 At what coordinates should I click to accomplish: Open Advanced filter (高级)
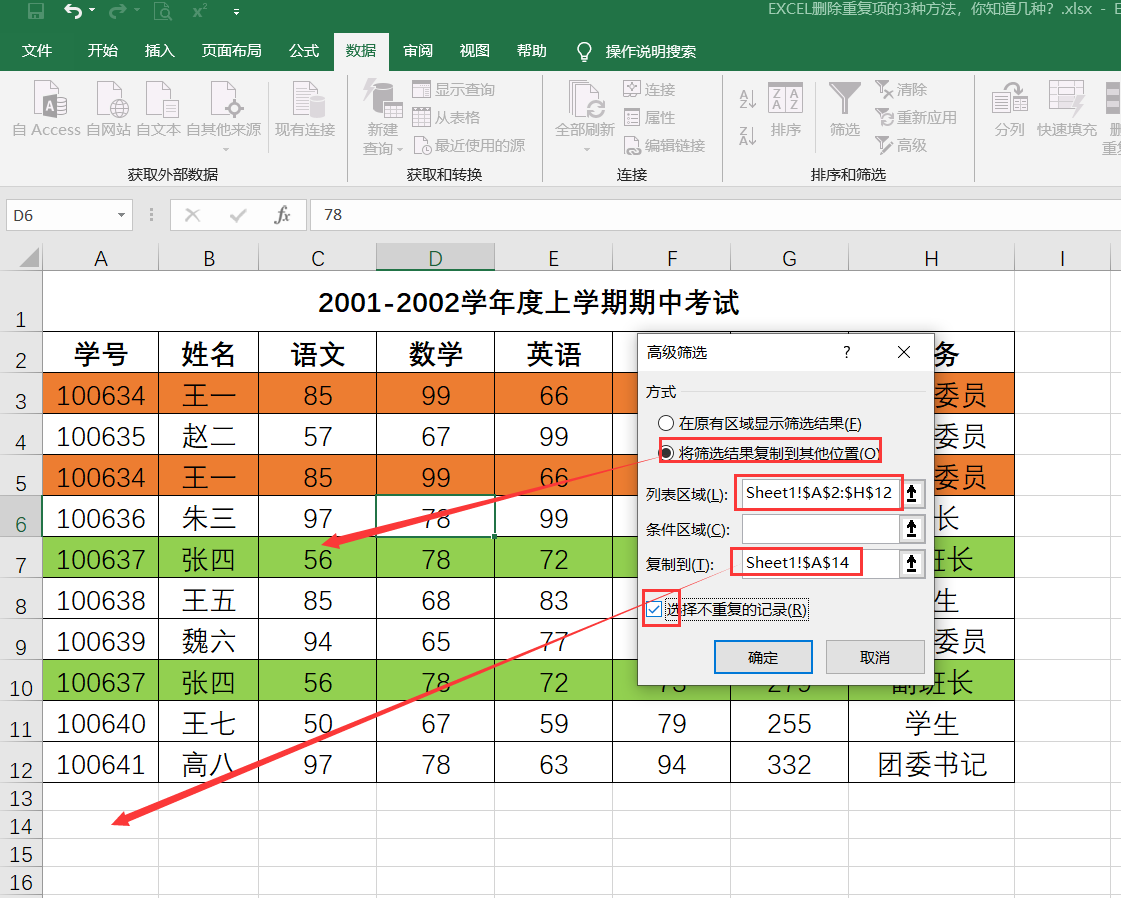point(901,145)
